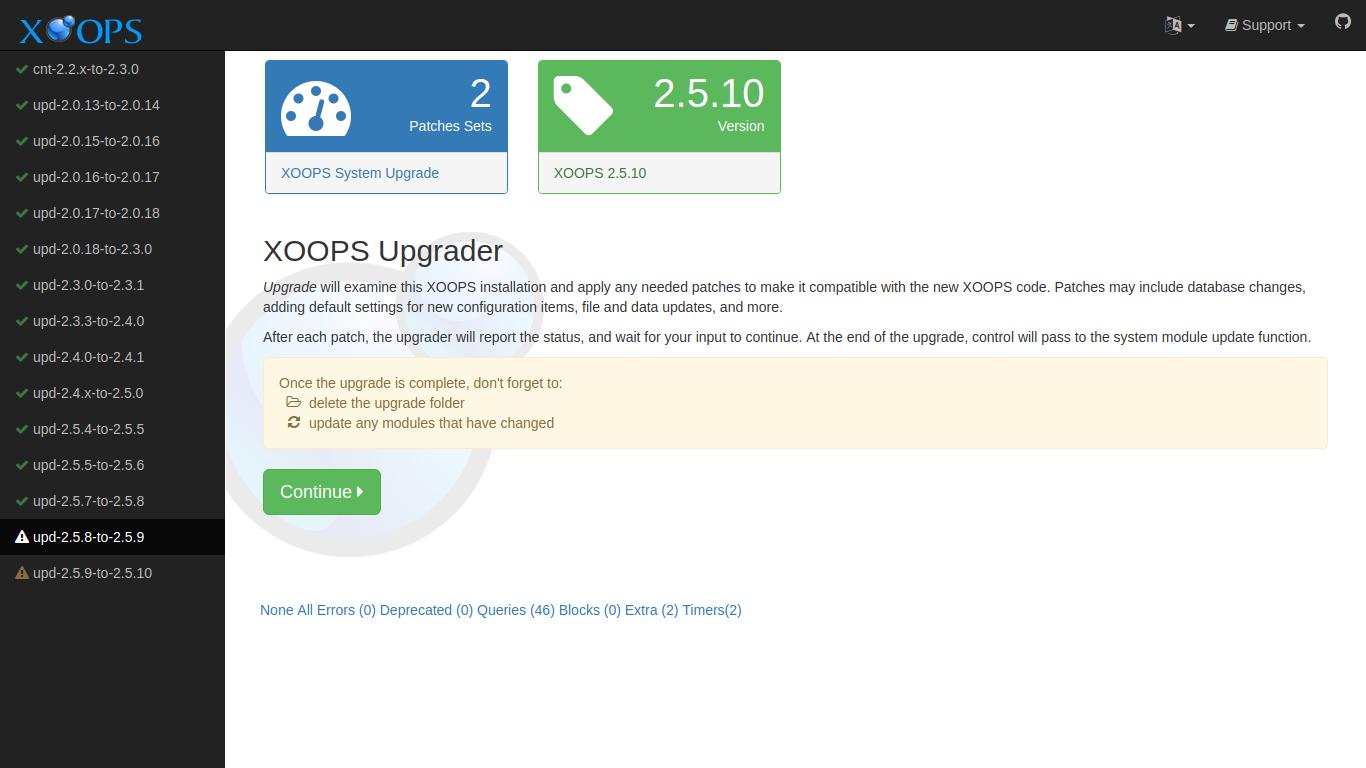
Task: Select the upd-2.0.13-to-2.0.14 sidebar entry
Action: pos(95,105)
